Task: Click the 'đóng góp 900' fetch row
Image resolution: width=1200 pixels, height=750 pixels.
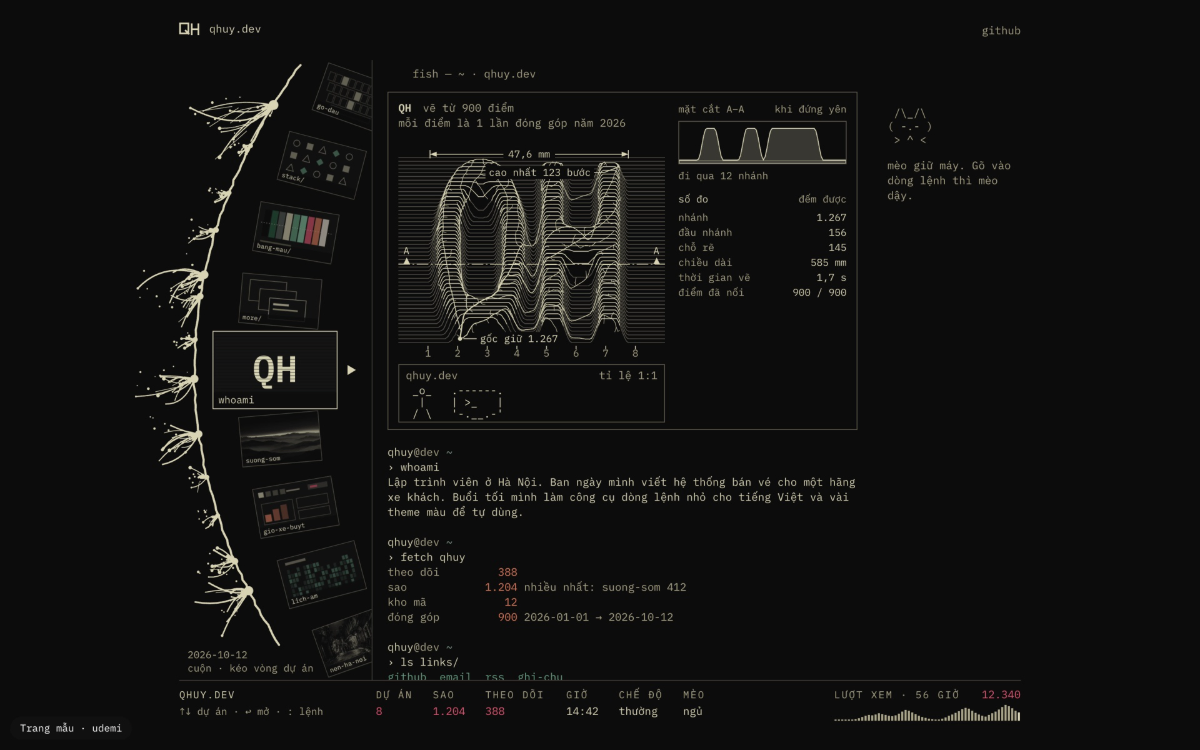Action: point(452,617)
